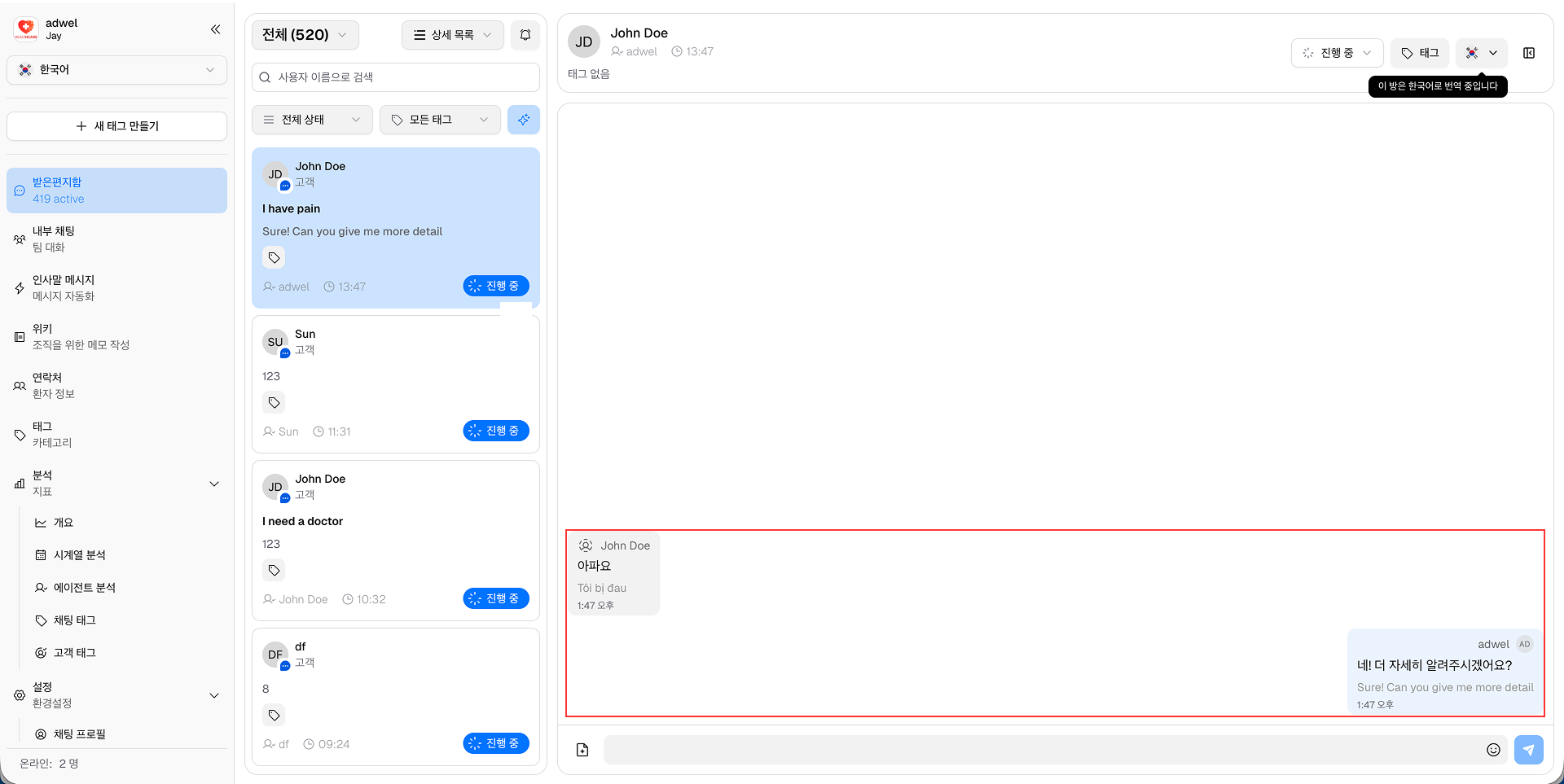Open the 전체 (520) conversations dropdown
This screenshot has width=1564, height=784.
(x=305, y=35)
